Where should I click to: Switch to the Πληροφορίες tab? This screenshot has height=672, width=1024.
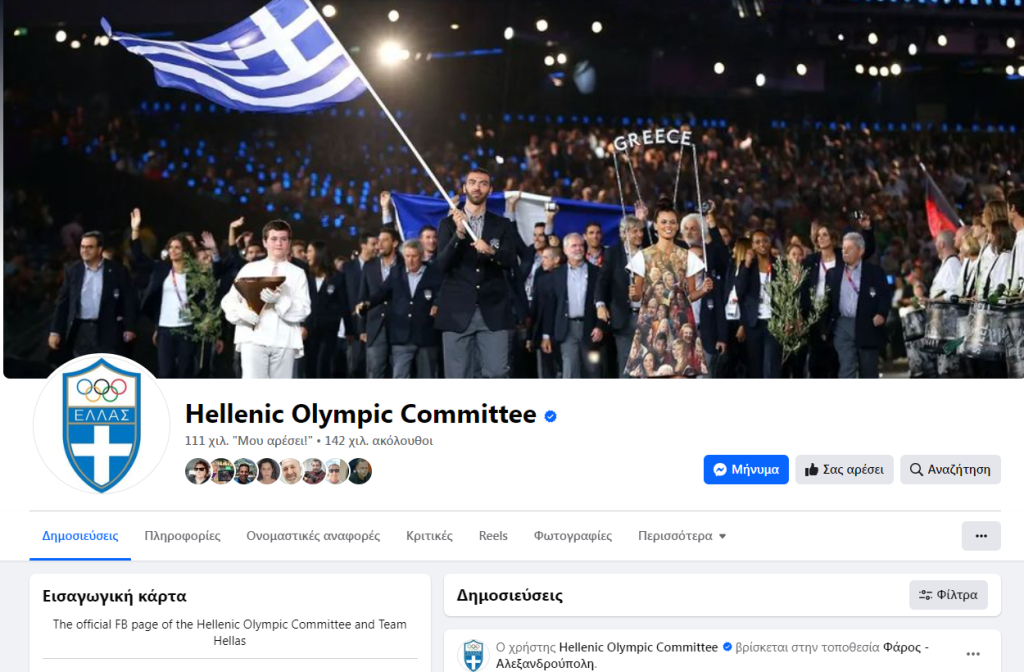point(182,536)
